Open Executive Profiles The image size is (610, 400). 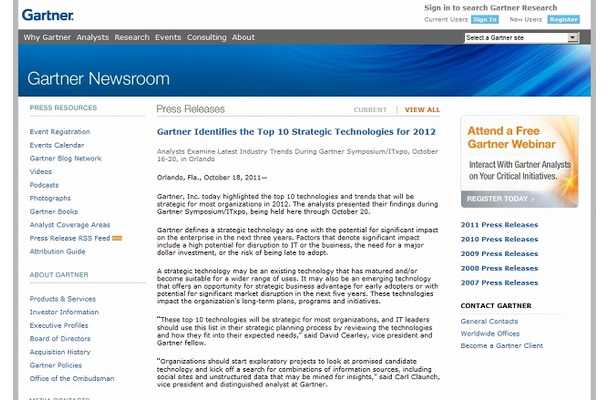[59, 325]
